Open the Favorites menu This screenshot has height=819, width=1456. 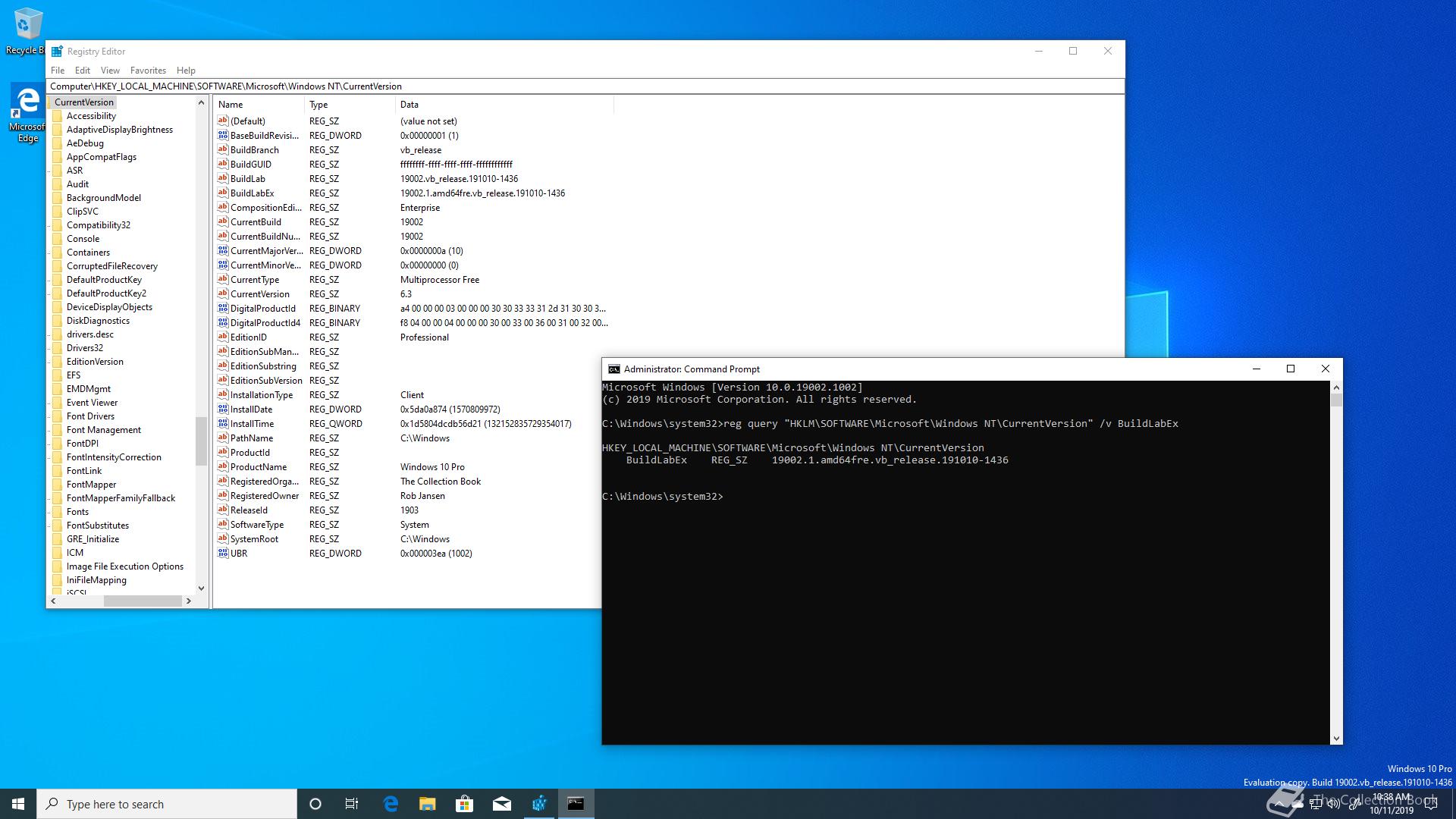(148, 70)
